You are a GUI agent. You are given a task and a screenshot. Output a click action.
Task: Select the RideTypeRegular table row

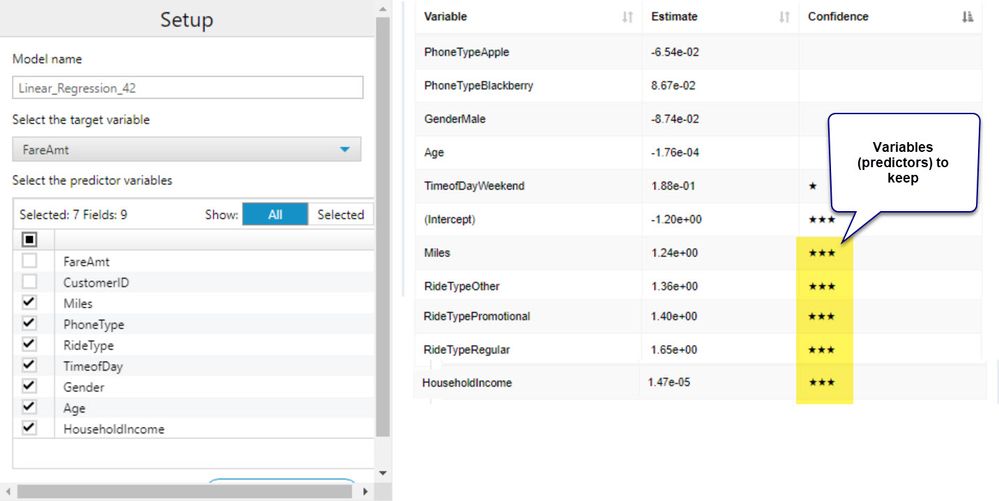click(698, 349)
